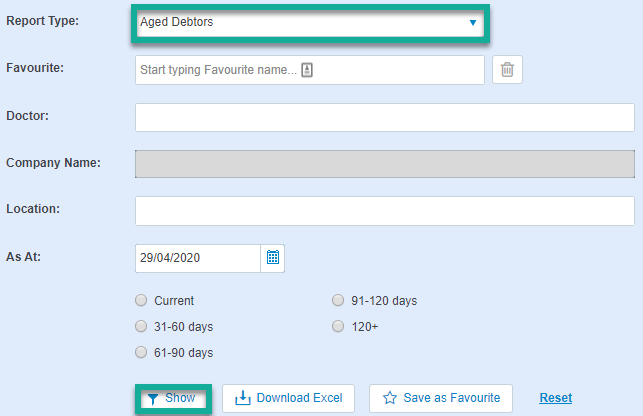643x416 pixels.
Task: Focus the Favourite name search field
Action: (x=310, y=70)
